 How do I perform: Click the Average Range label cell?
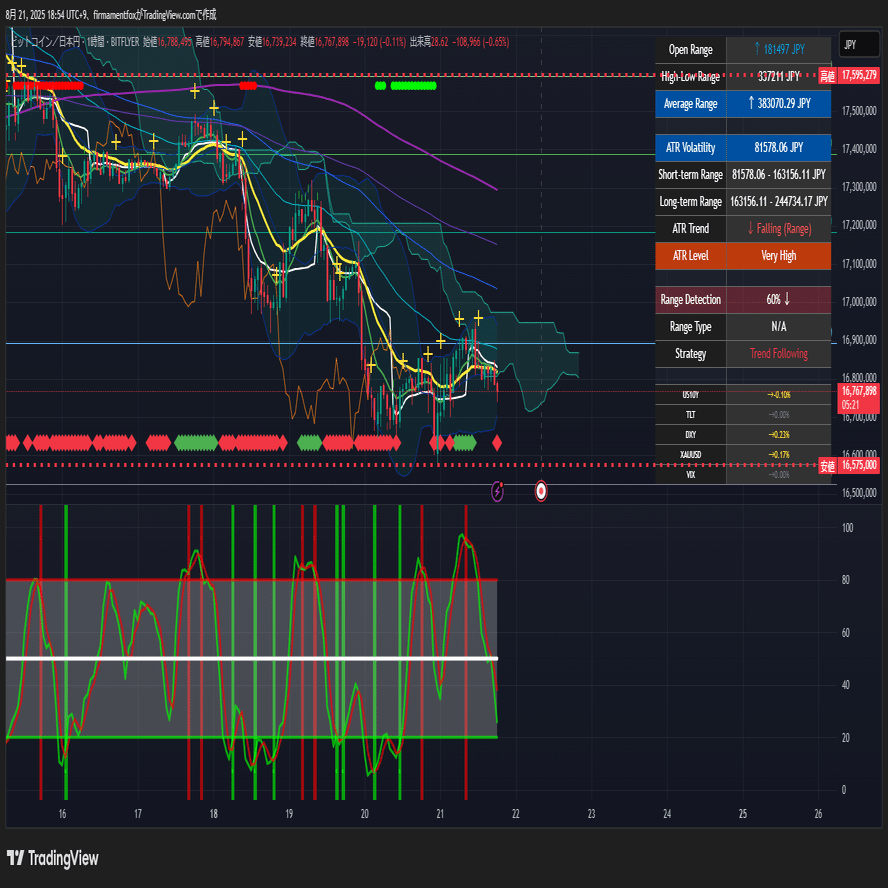(690, 104)
